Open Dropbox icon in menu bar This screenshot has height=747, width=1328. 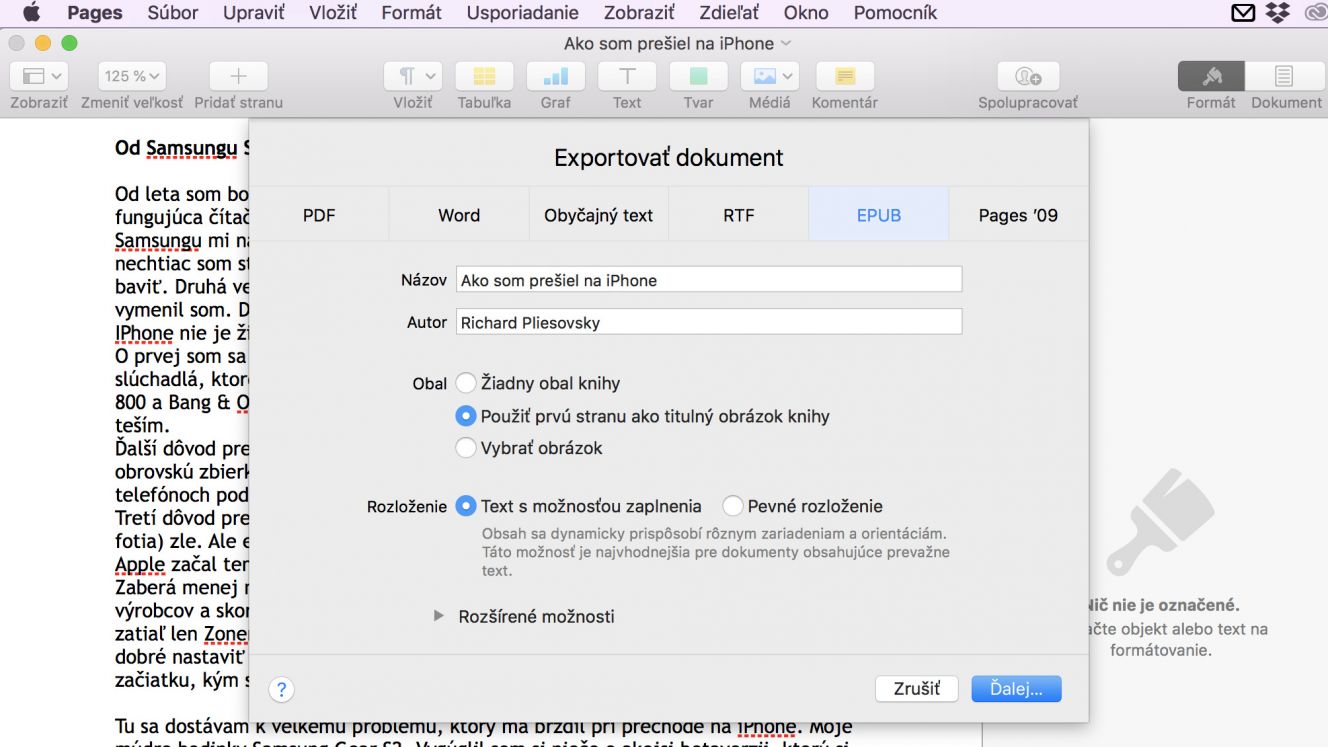(1278, 13)
